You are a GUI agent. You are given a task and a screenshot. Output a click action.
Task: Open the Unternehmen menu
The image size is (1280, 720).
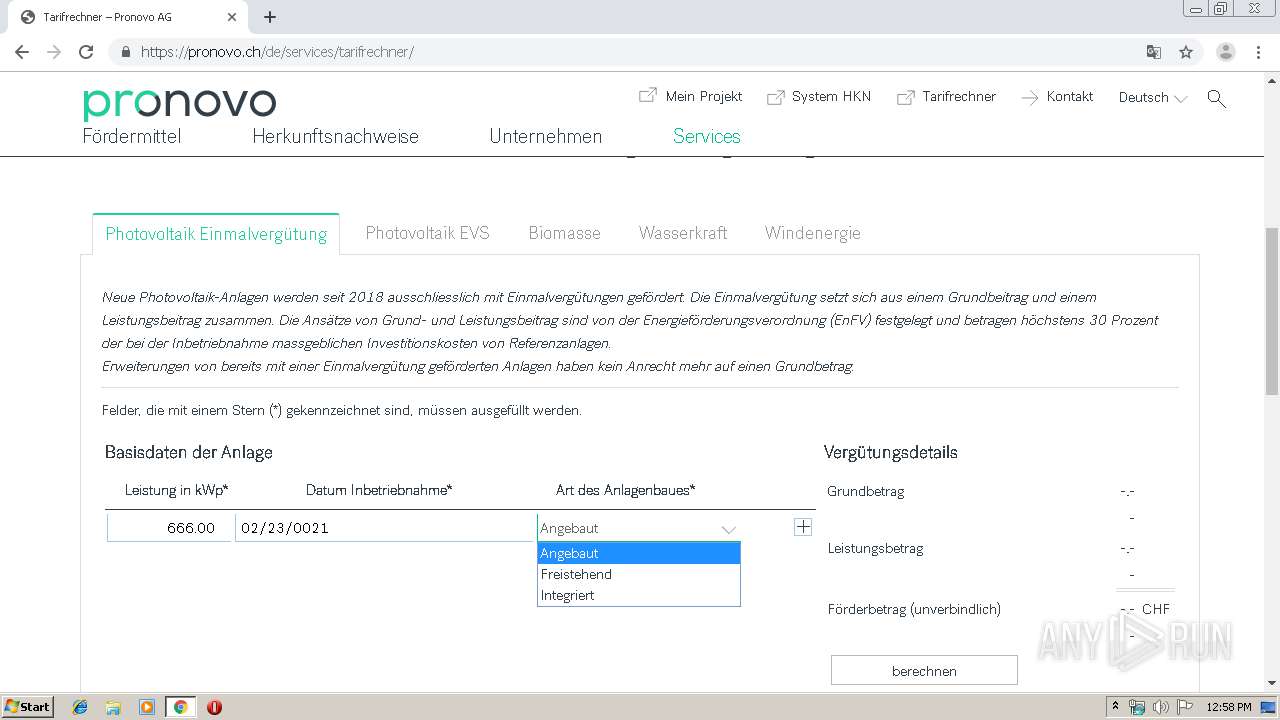(x=545, y=137)
